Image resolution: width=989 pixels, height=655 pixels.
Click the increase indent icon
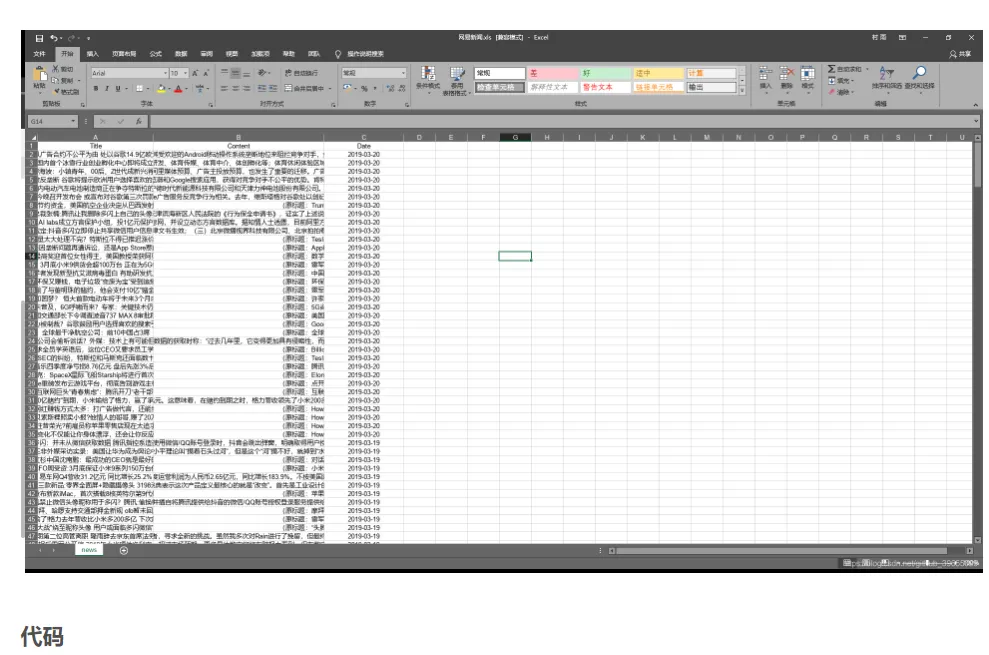(x=273, y=89)
